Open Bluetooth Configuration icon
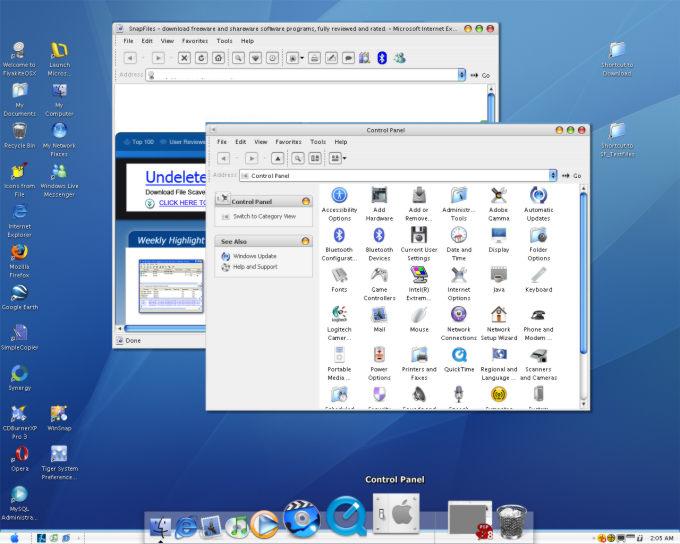The height and width of the screenshot is (544, 680). click(x=339, y=244)
